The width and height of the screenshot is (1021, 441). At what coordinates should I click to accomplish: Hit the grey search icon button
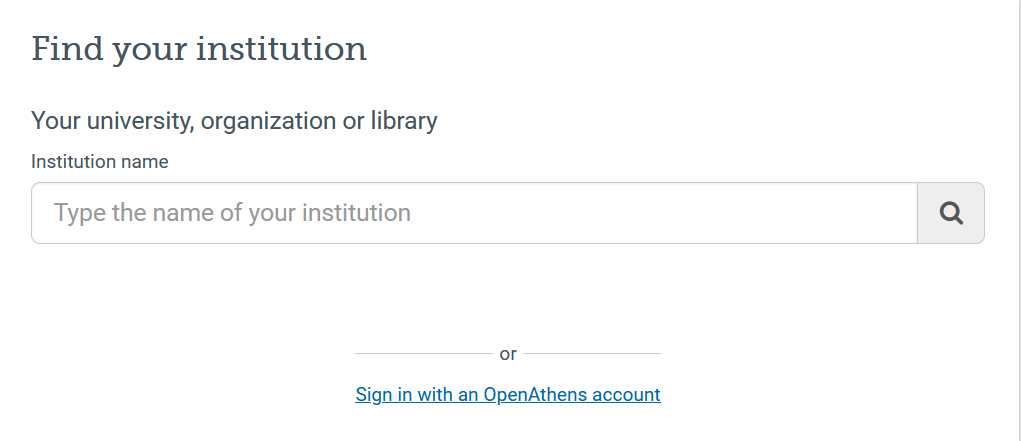point(951,213)
